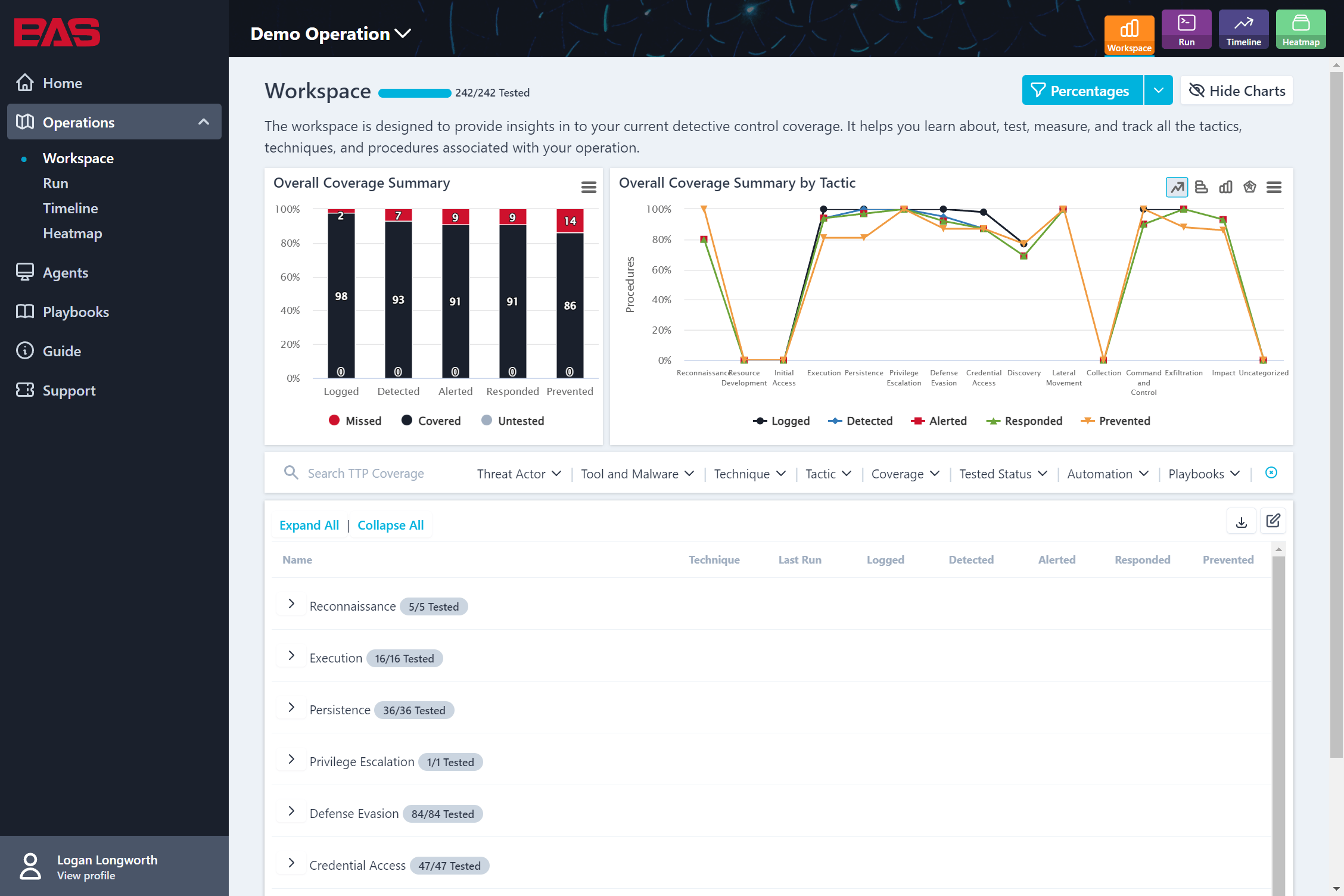Click Expand All link
1344x896 pixels.
[x=309, y=525]
